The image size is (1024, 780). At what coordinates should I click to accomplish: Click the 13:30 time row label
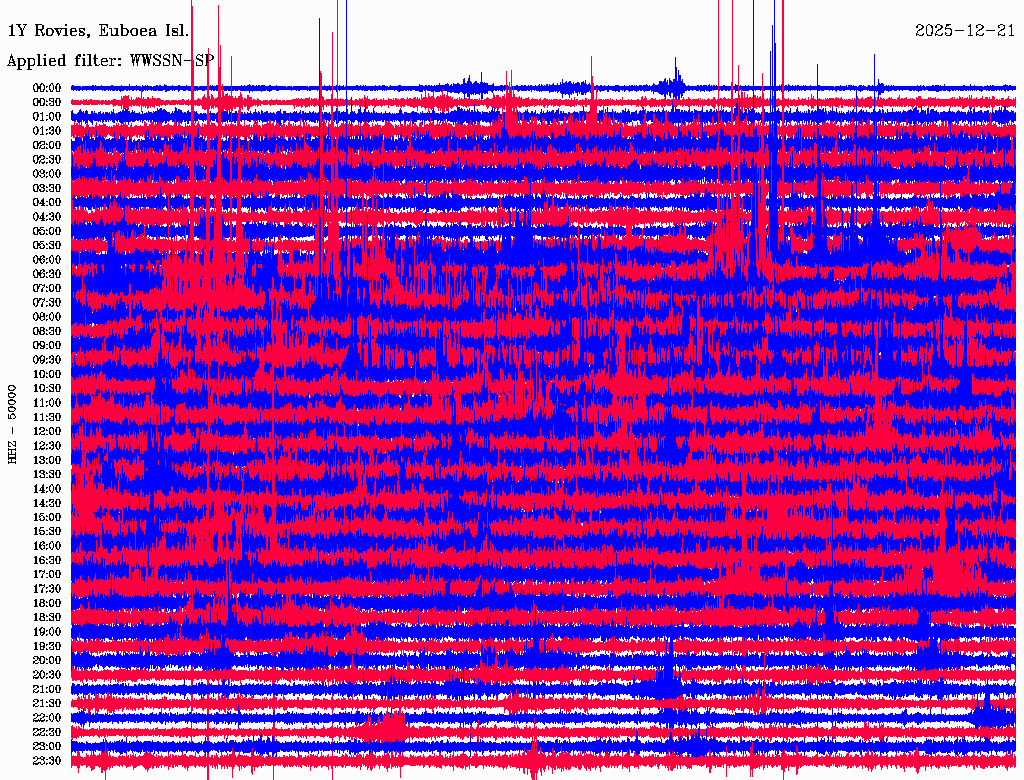[47, 475]
